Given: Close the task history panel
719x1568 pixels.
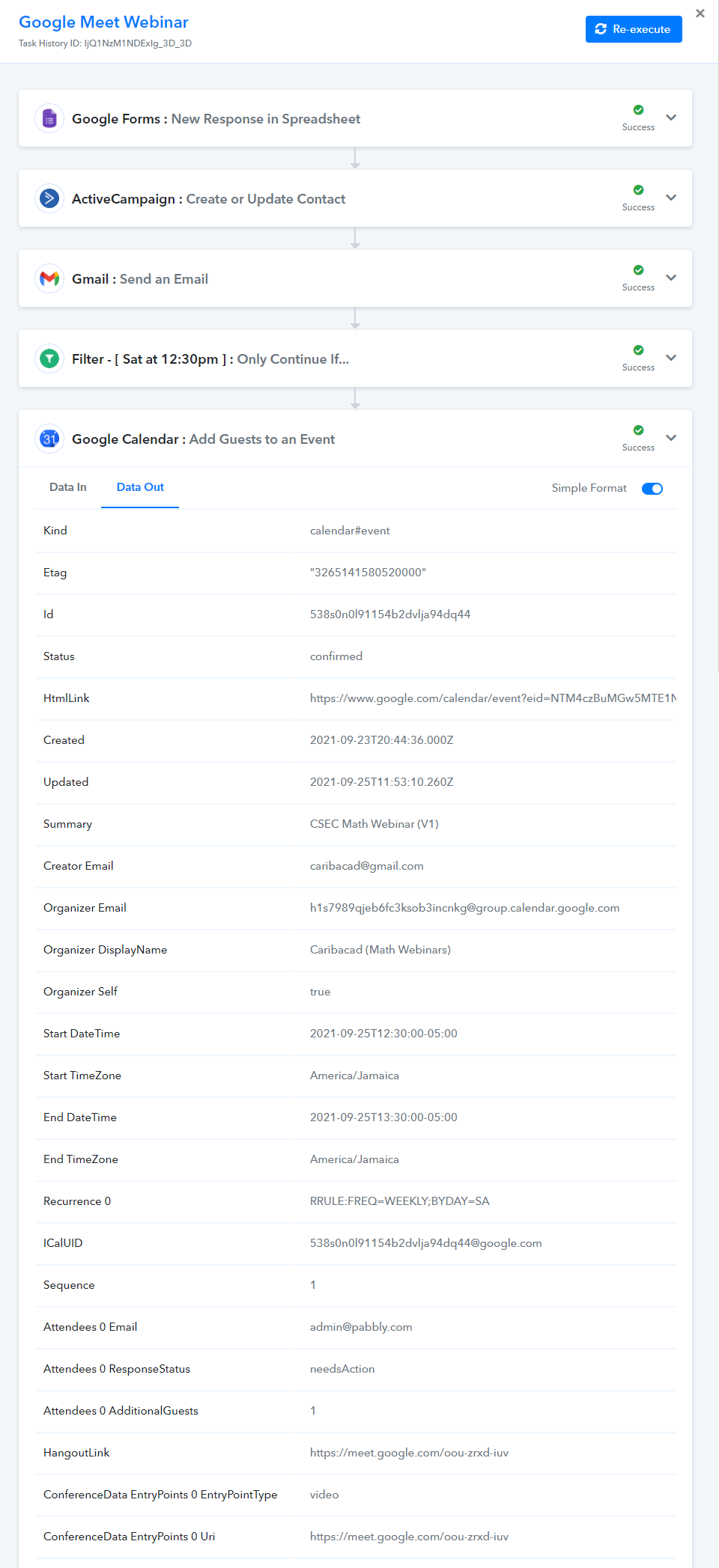Looking at the screenshot, I should click(700, 13).
